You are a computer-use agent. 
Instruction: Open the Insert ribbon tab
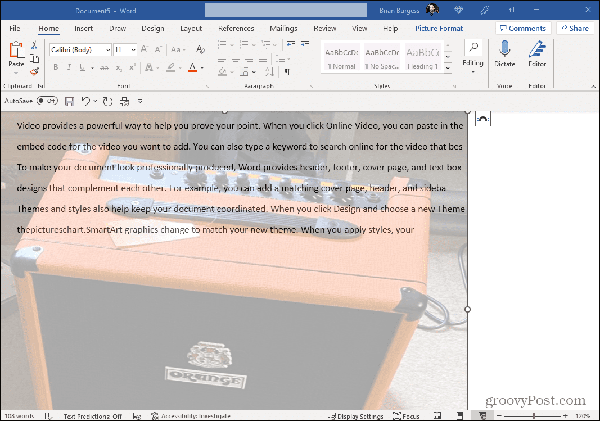84,29
